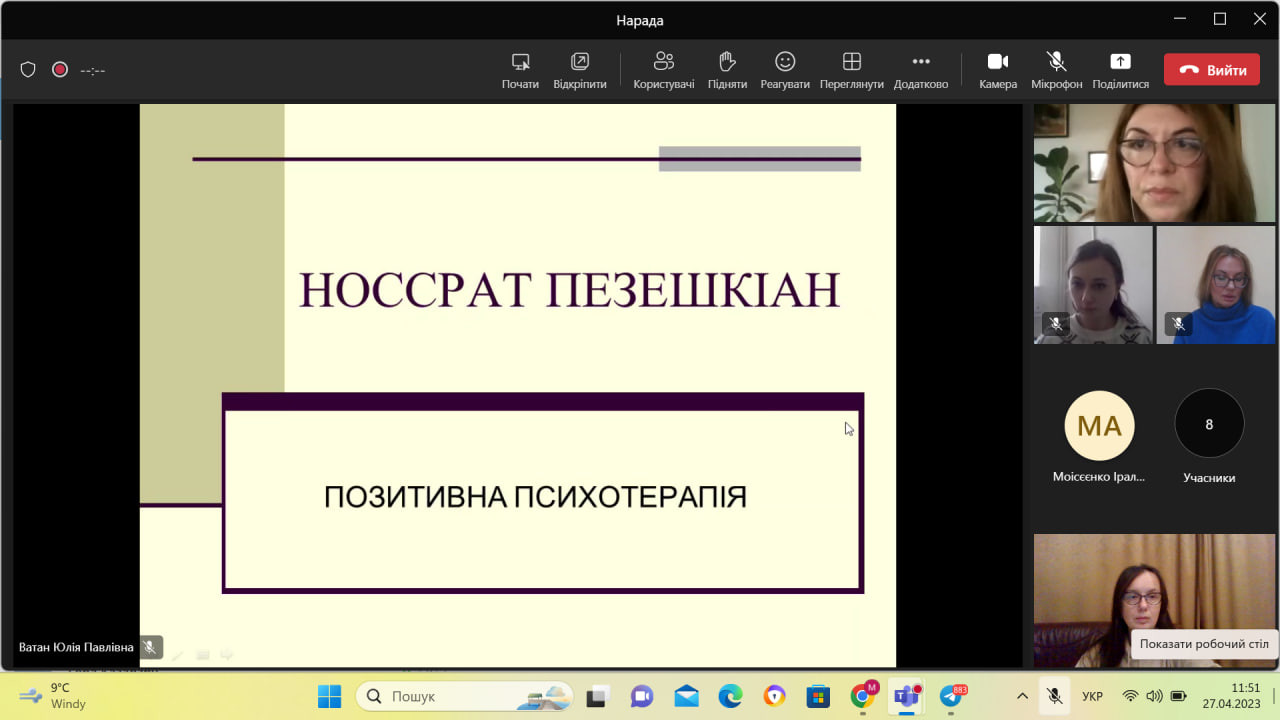Open the Windows Start menu

coord(329,696)
